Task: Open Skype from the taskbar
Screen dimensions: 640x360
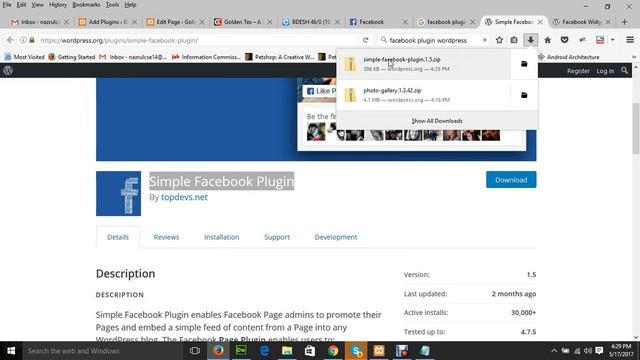Action: point(356,351)
